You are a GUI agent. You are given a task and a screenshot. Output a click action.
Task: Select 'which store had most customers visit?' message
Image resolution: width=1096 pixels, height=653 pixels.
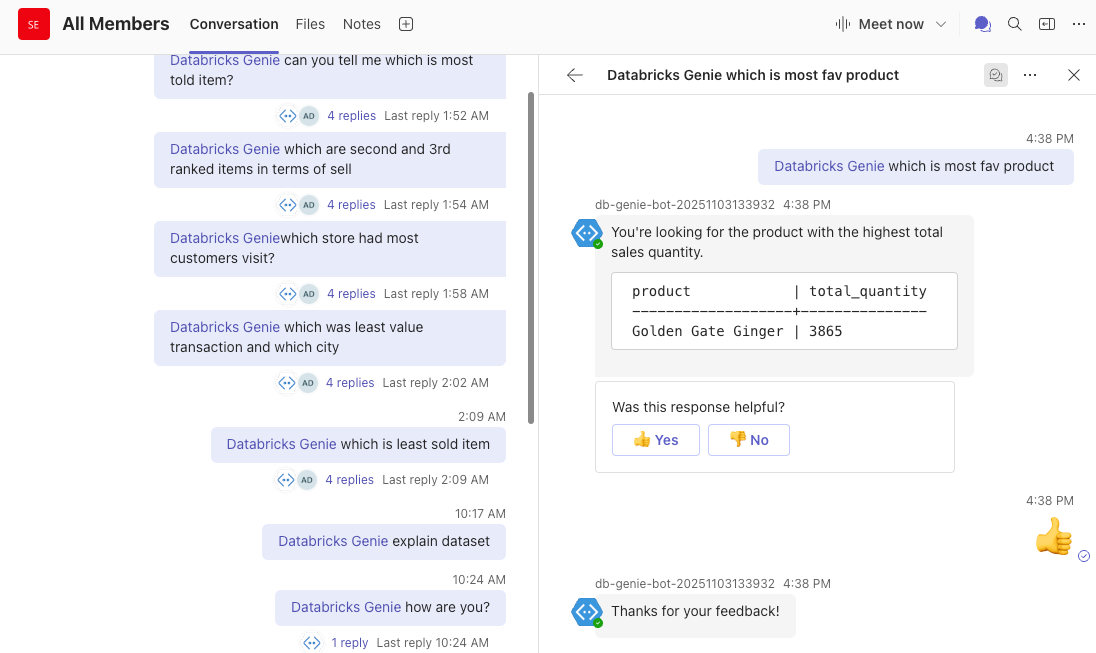pos(330,248)
